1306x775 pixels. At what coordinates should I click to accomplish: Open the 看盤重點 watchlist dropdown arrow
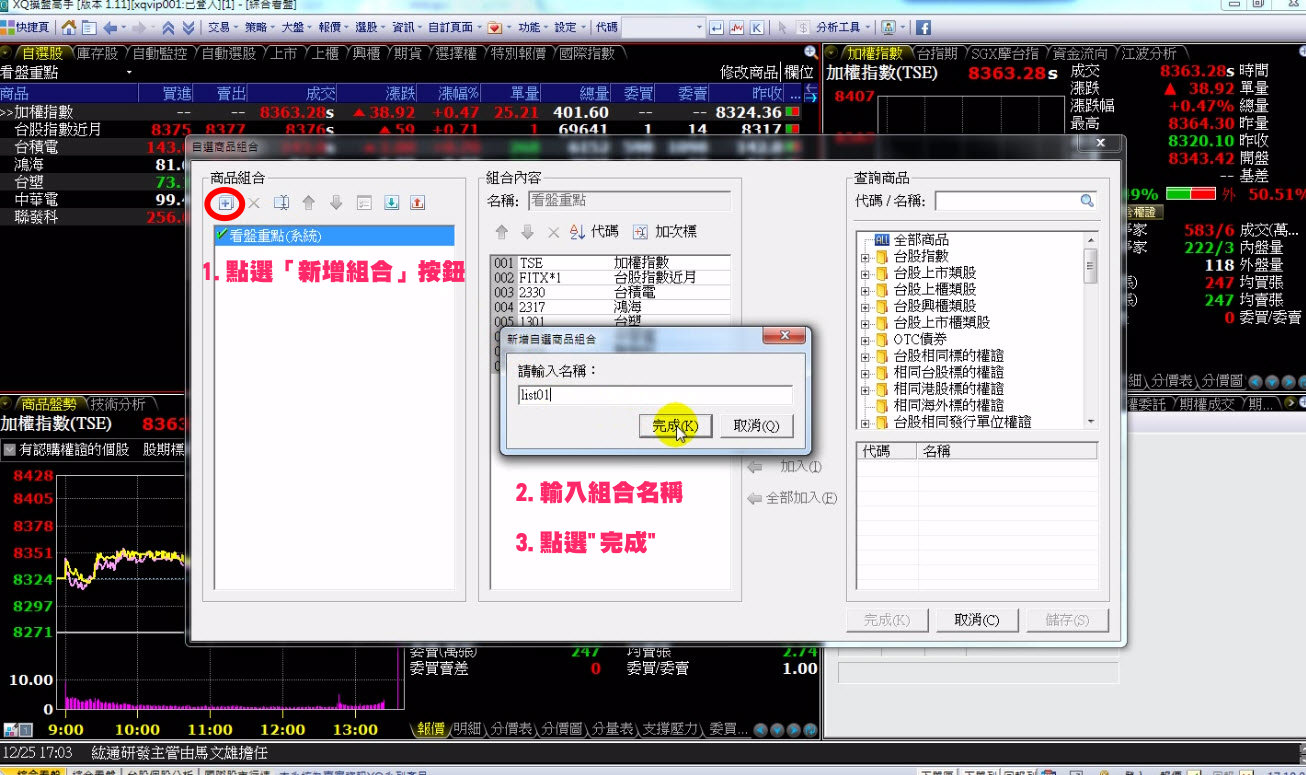tap(129, 72)
